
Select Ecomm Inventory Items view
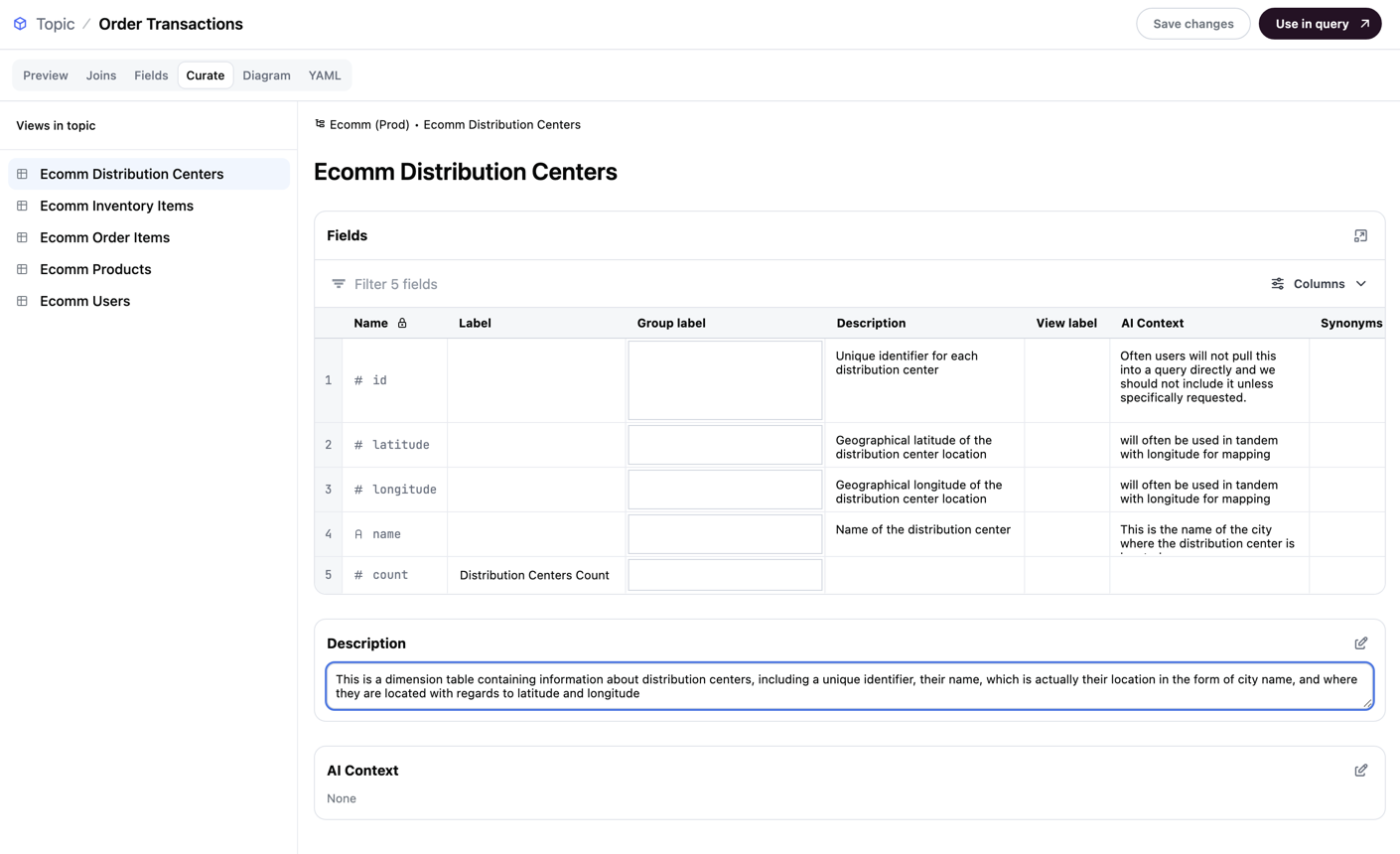click(x=149, y=206)
